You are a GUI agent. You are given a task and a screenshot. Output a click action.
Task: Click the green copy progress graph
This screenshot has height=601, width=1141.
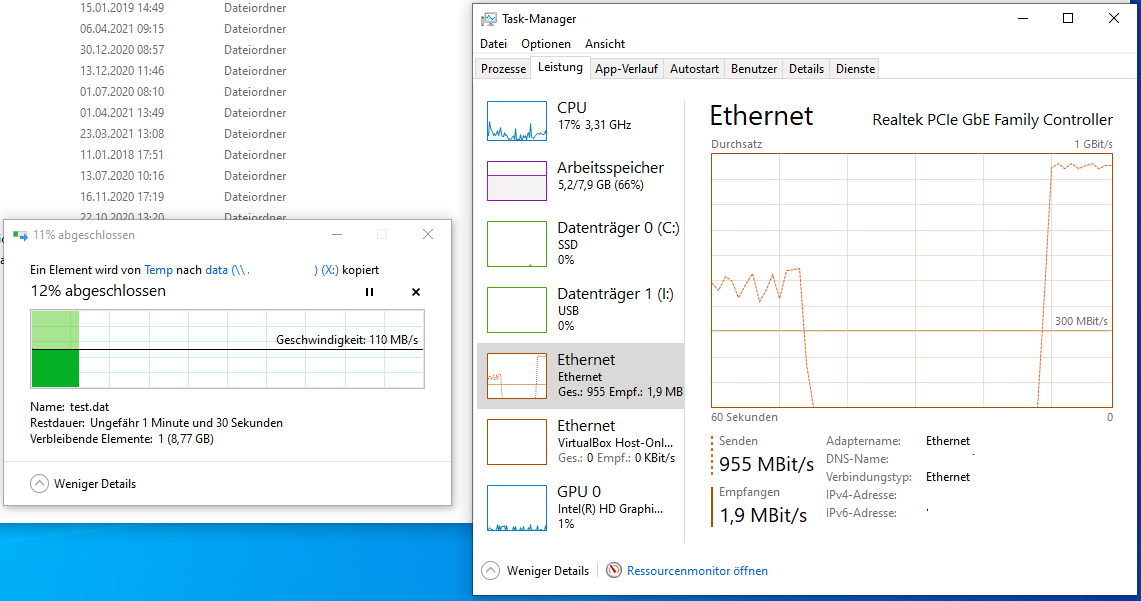pos(227,348)
